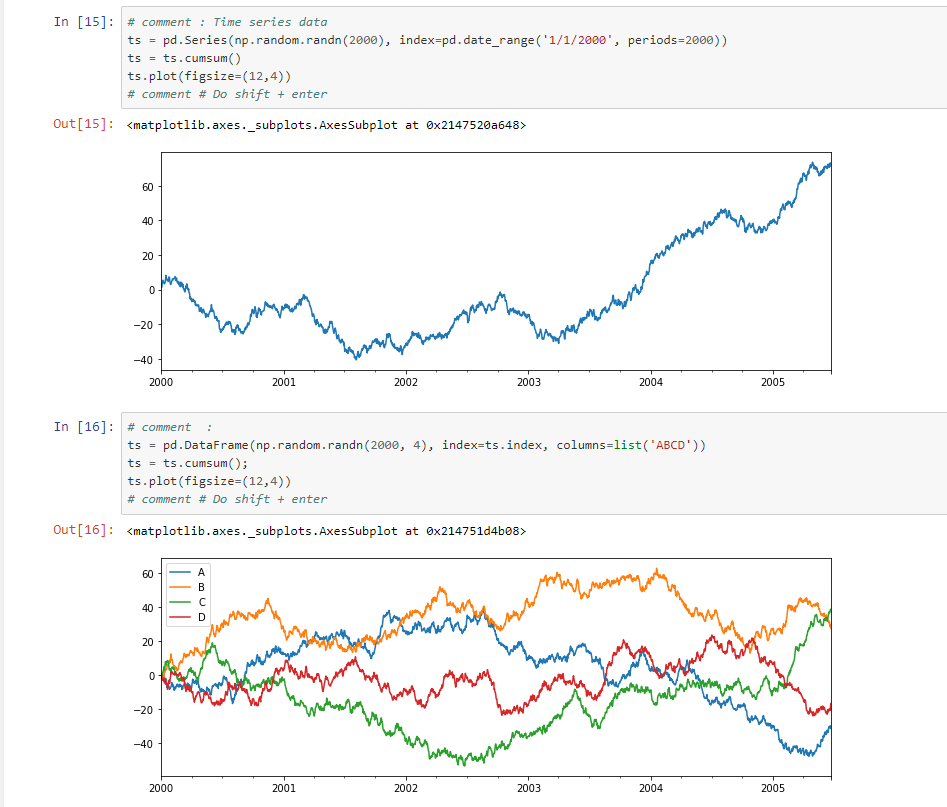Image resolution: width=947 pixels, height=807 pixels.
Task: Click the '1/1/2000' date string in code
Action: (577, 40)
